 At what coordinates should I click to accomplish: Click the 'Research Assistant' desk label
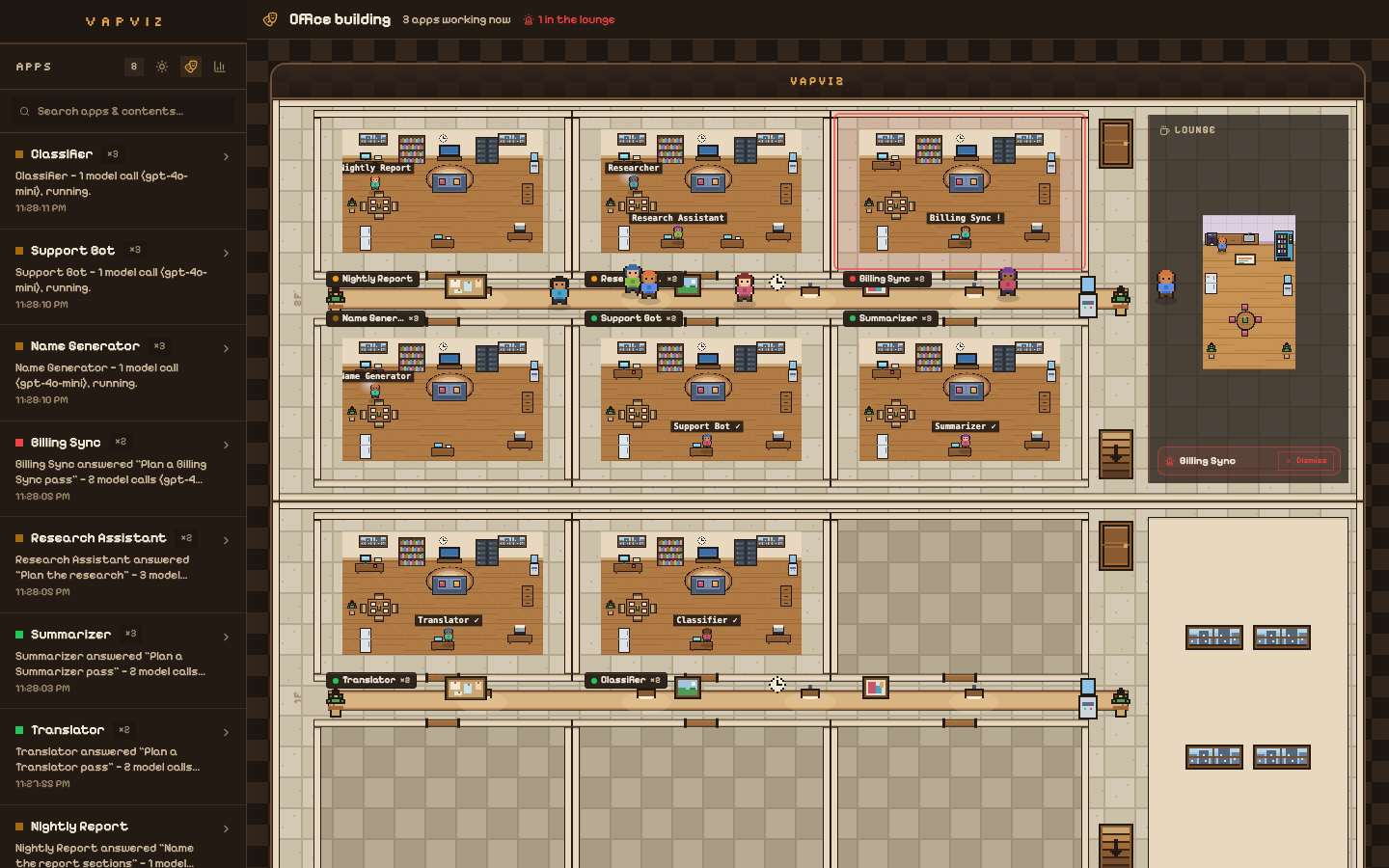pos(677,218)
